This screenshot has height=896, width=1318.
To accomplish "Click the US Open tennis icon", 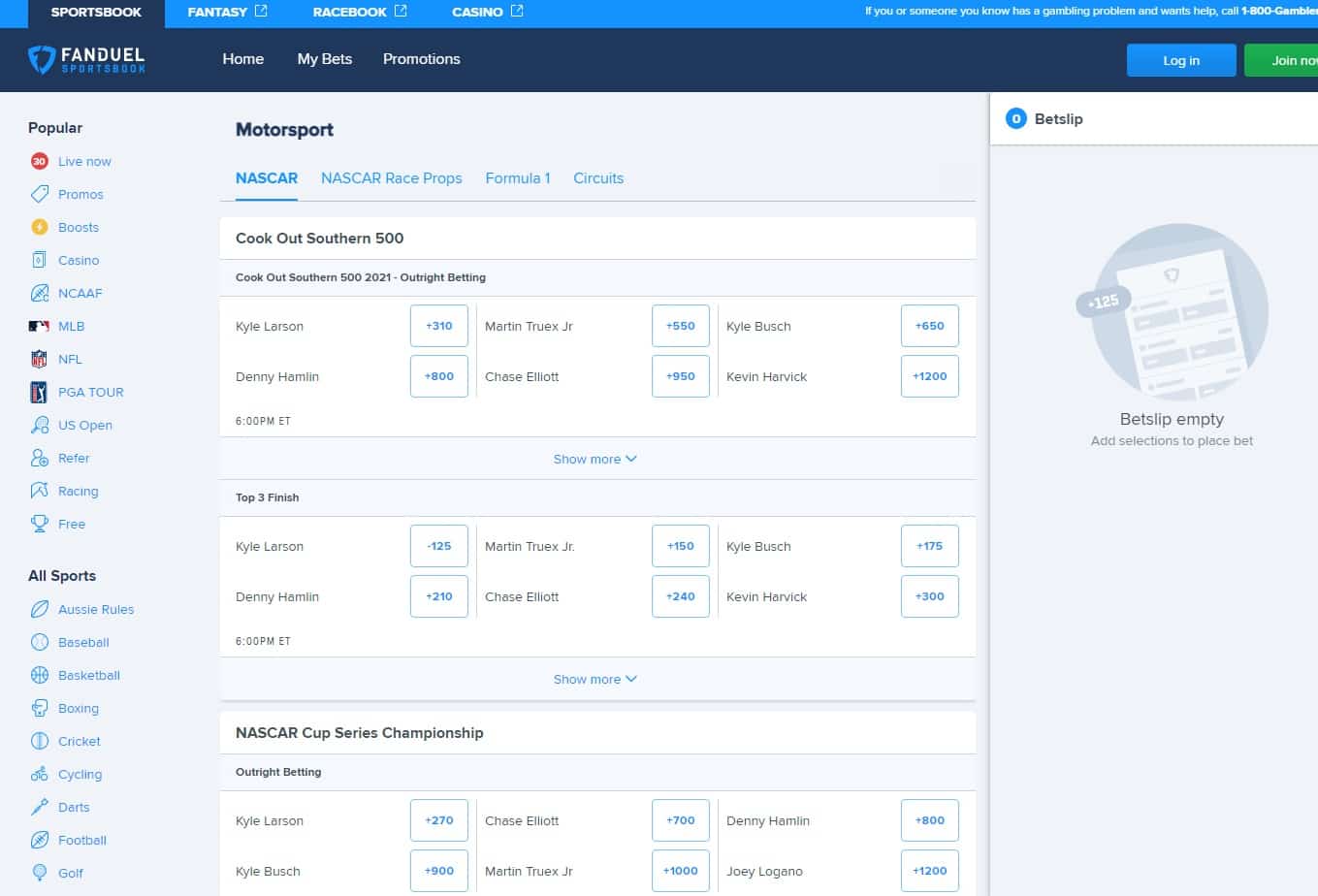I will click(x=40, y=425).
